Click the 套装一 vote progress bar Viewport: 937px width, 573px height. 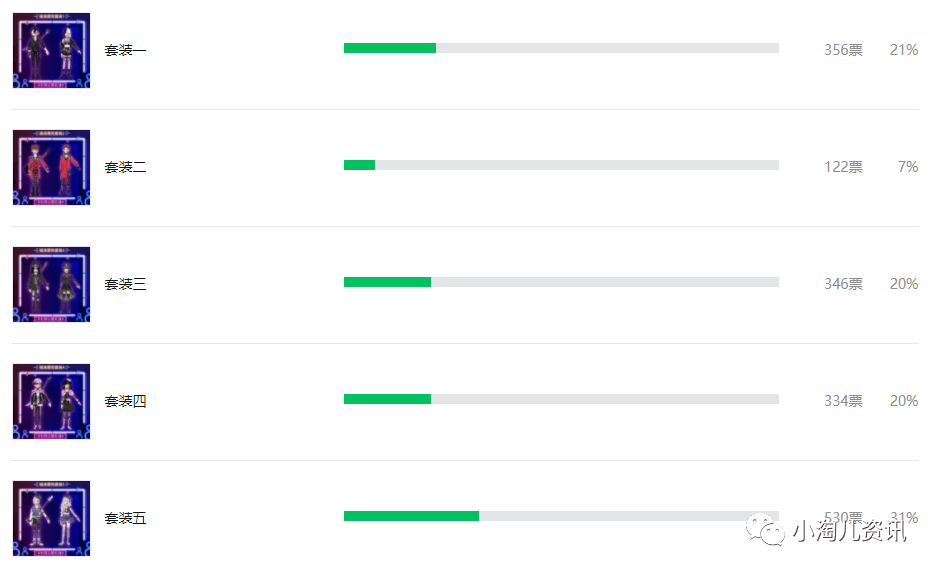[x=561, y=48]
